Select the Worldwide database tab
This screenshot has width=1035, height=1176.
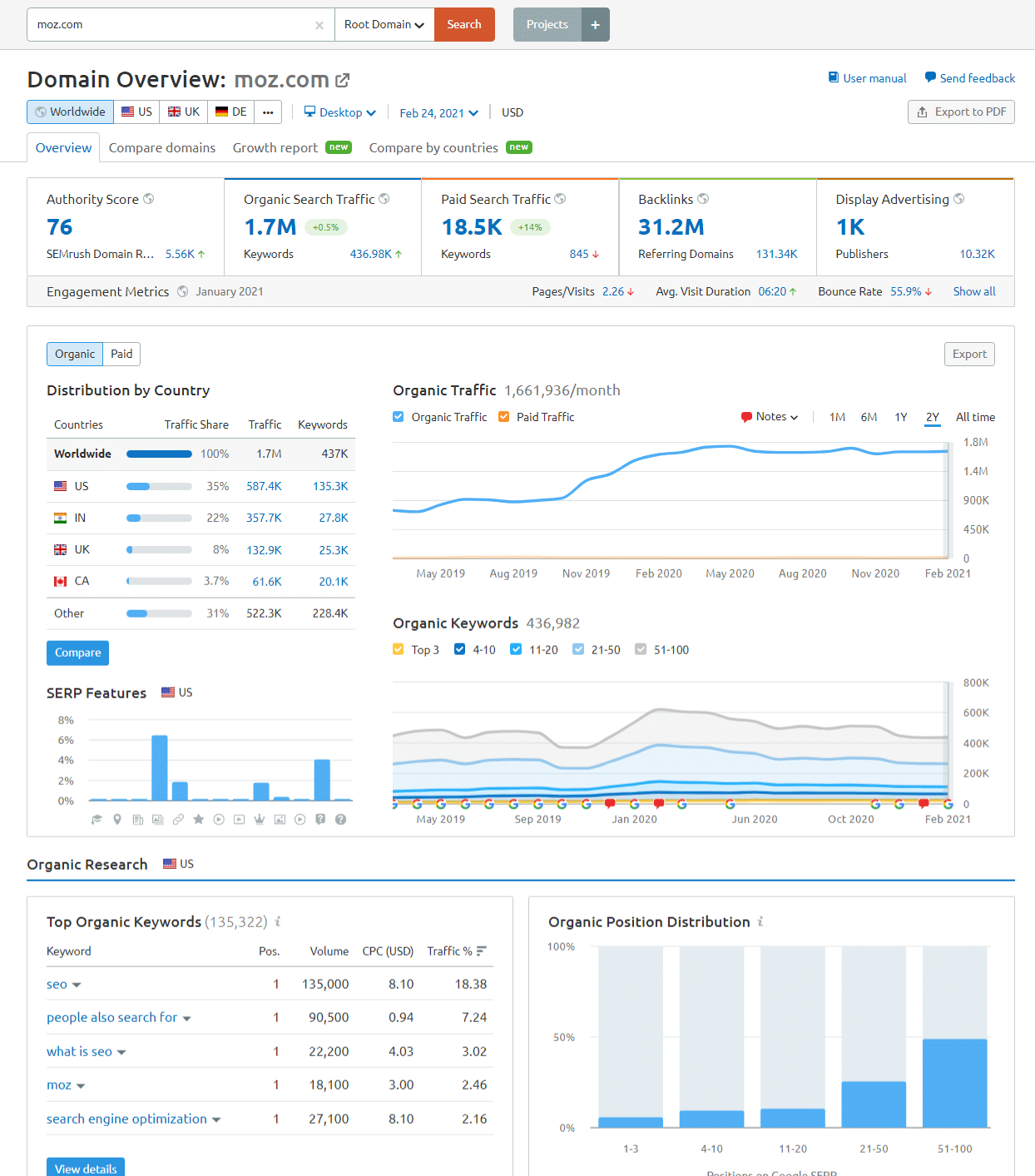point(70,112)
